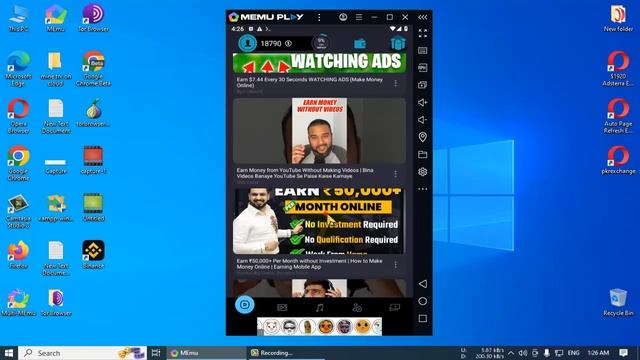
Task: Open Task View on the taskbar
Action: (x=156, y=353)
